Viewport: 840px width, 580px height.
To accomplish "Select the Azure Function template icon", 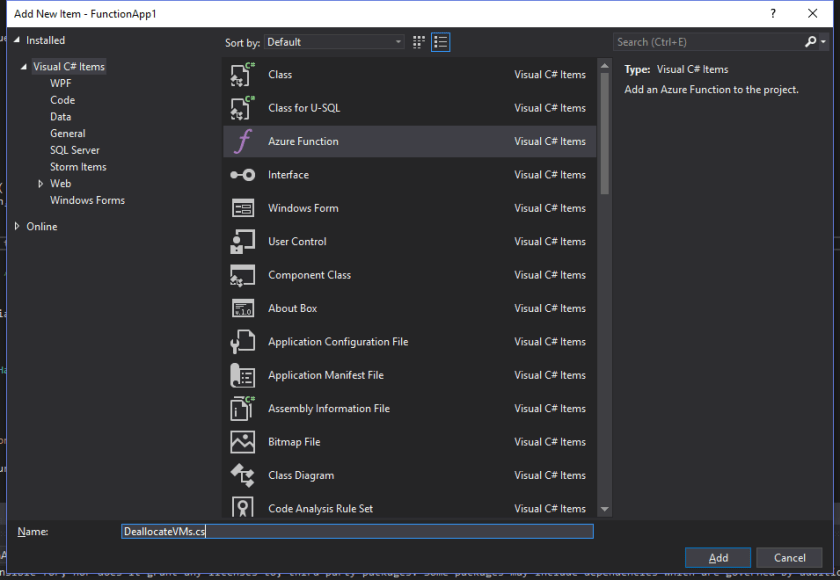I will tap(243, 142).
